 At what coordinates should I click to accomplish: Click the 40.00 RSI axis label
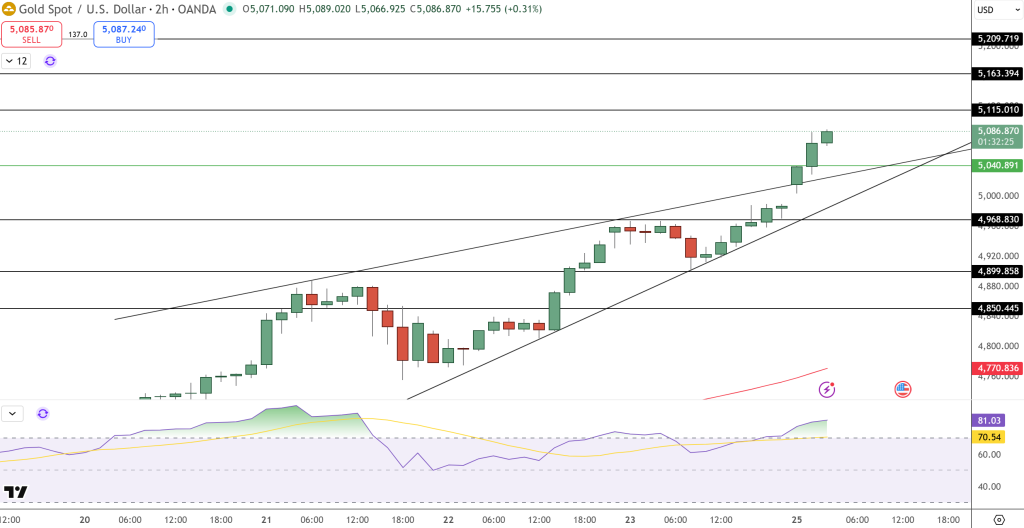(x=990, y=486)
